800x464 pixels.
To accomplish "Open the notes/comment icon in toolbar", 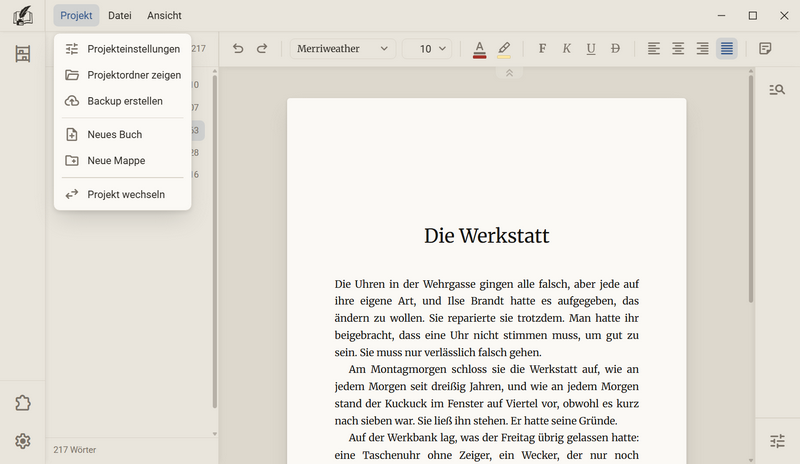I will 765,48.
